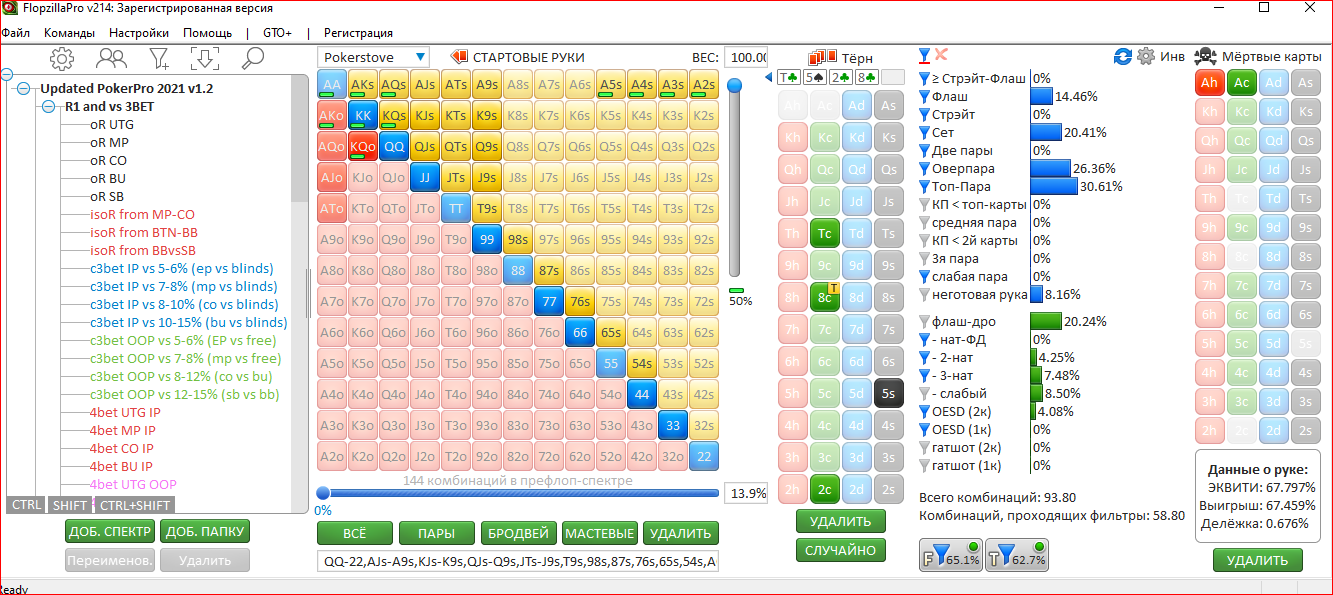Toggle filter funnel for Стрэйт
Viewport: 1333px width, 595px height.
coord(924,115)
